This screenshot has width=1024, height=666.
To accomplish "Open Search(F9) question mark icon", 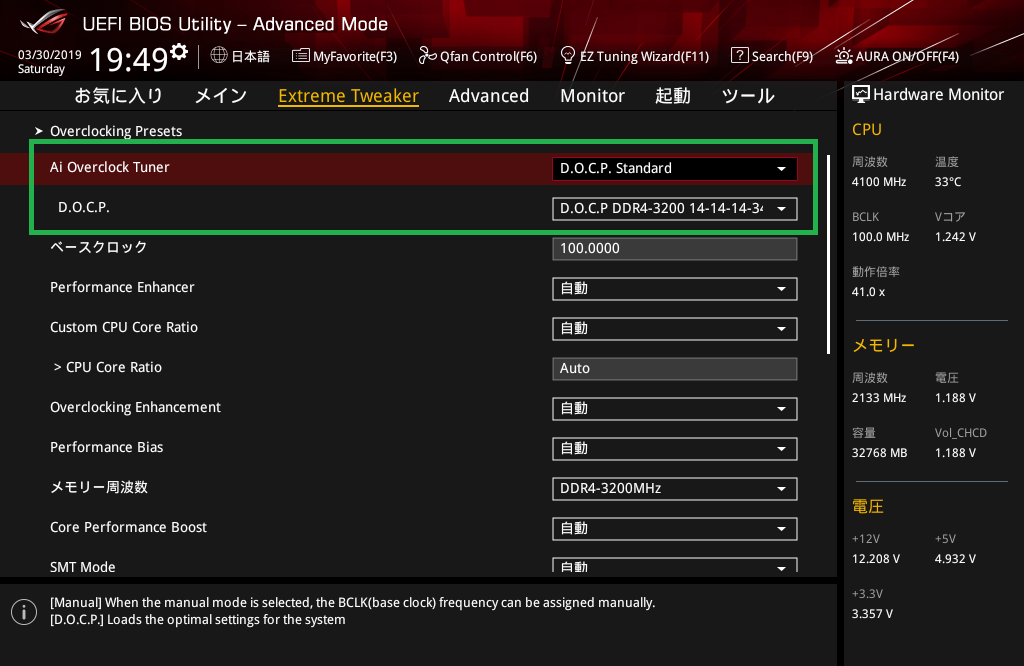I will (x=739, y=56).
